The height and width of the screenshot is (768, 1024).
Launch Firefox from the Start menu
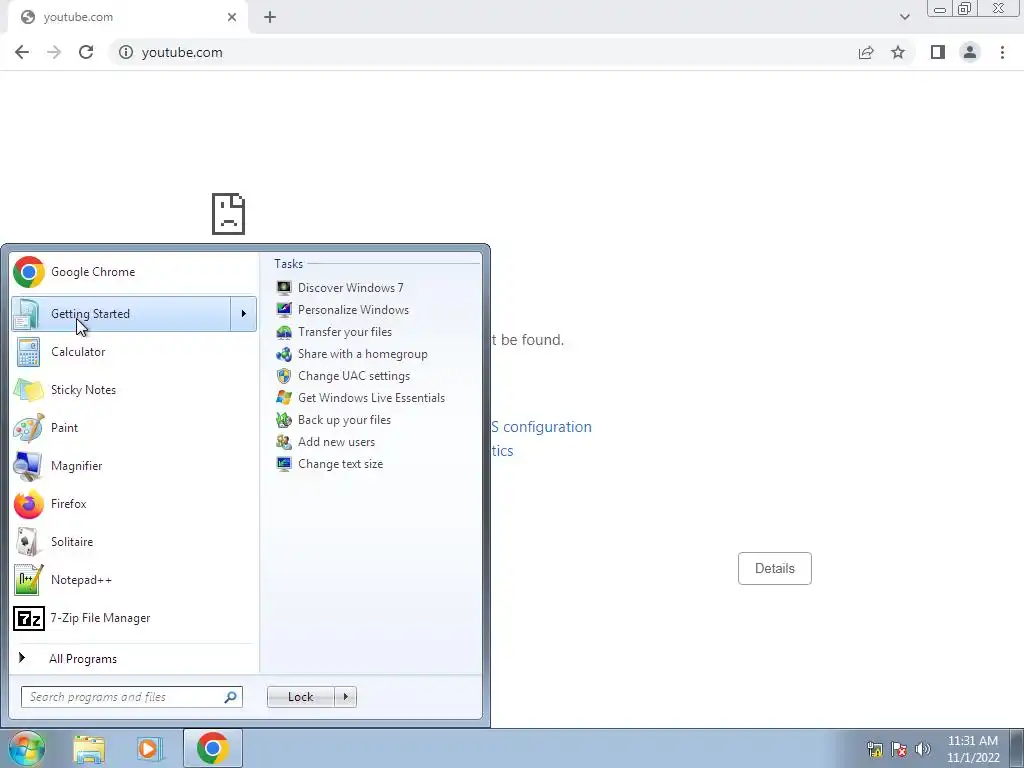[134, 504]
